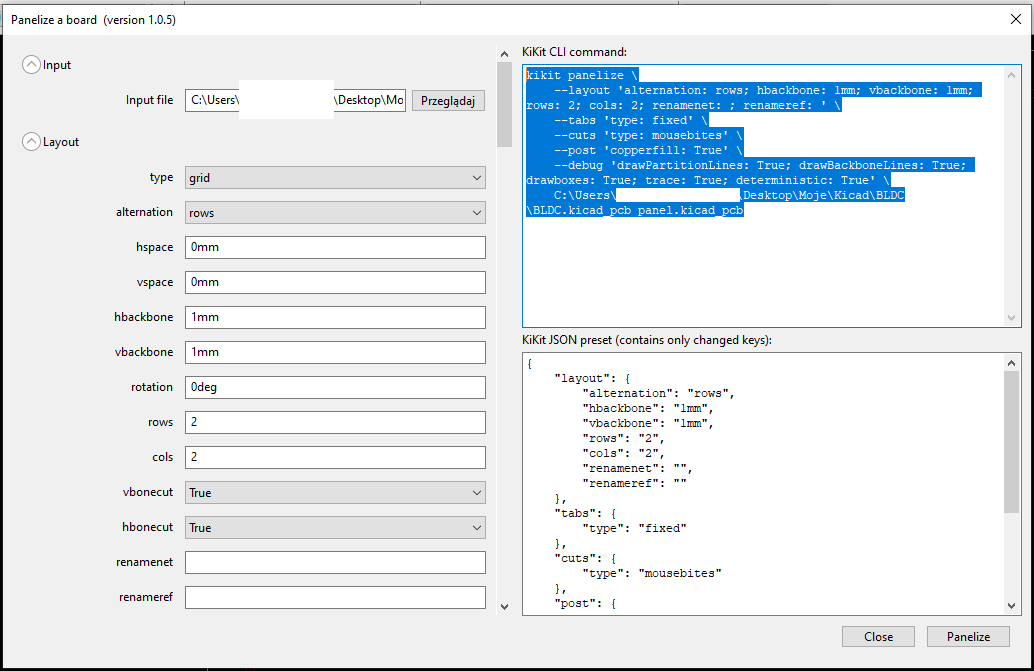Screen dimensions: 1034x671
Task: Click the hbackbone input field
Action: 335,317
